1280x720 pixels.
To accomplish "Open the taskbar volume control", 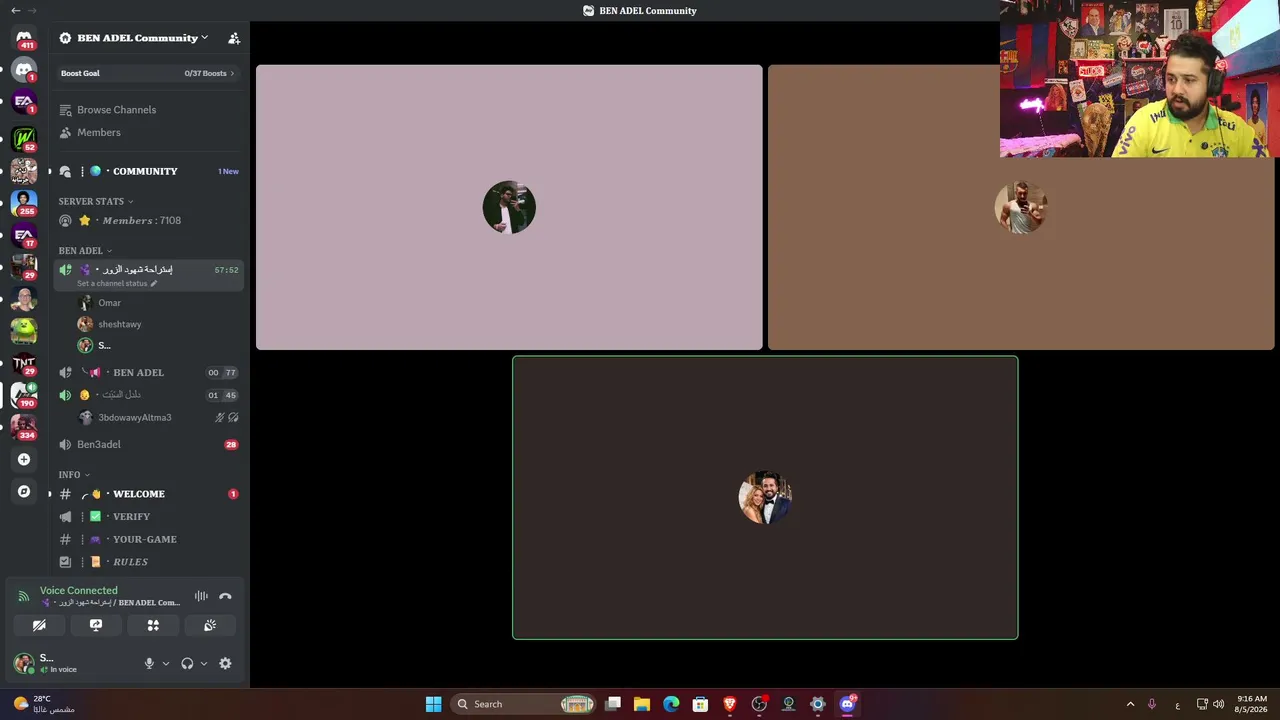I will point(1218,704).
